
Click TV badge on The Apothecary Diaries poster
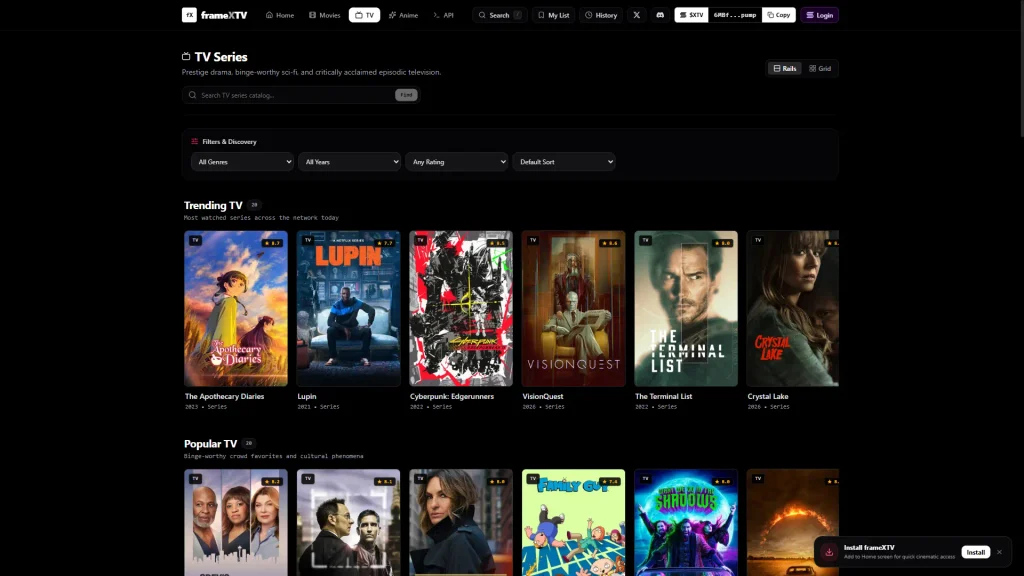click(x=195, y=240)
